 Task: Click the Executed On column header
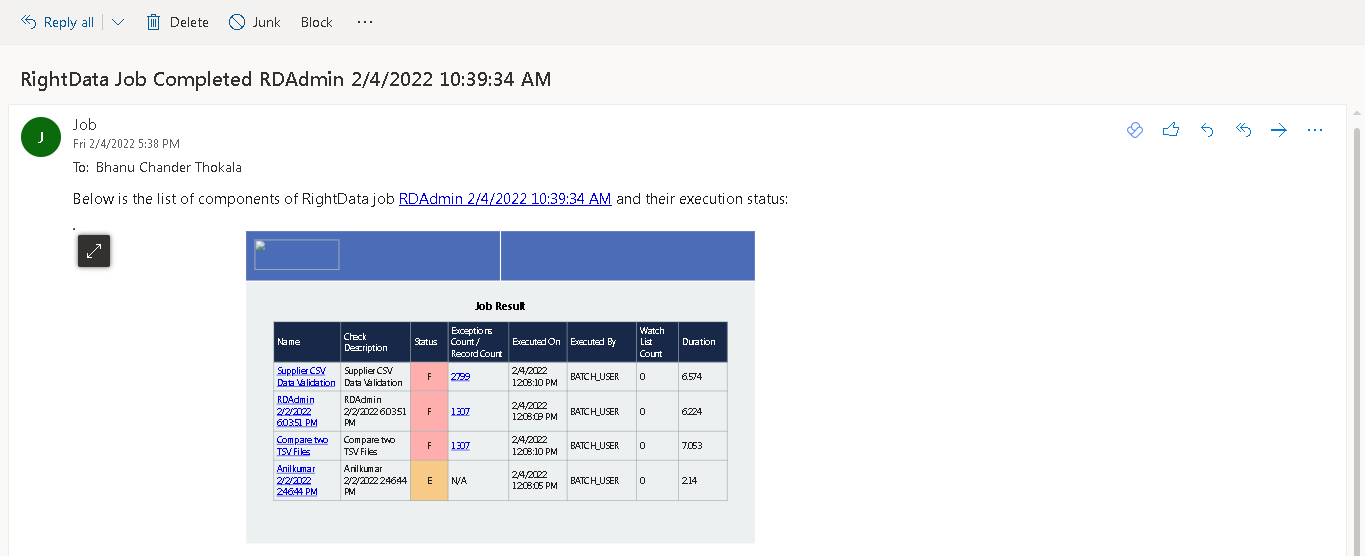(538, 342)
